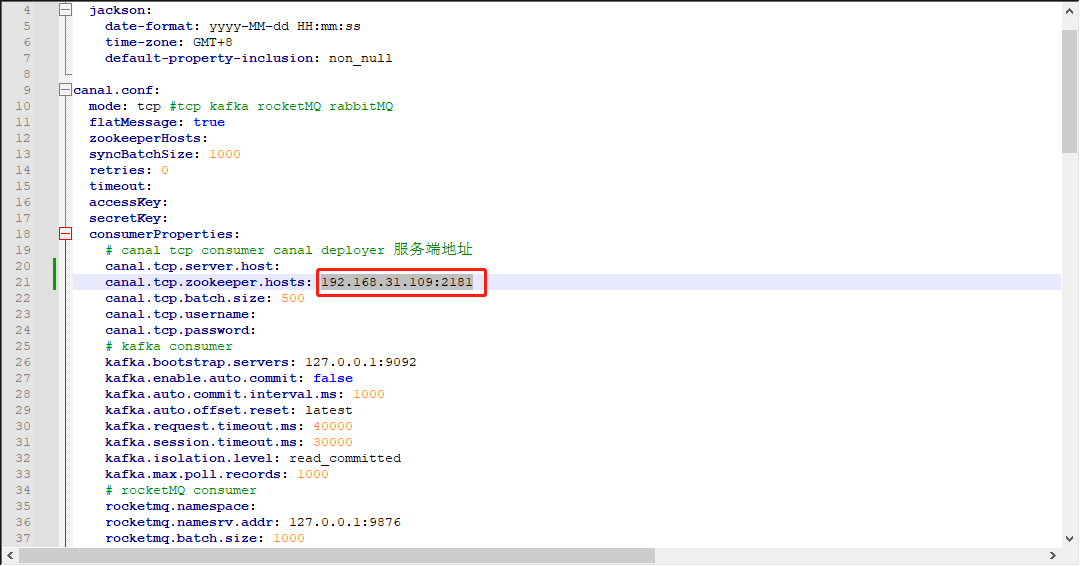Click kafka.isolation.level read_committed value

click(344, 459)
